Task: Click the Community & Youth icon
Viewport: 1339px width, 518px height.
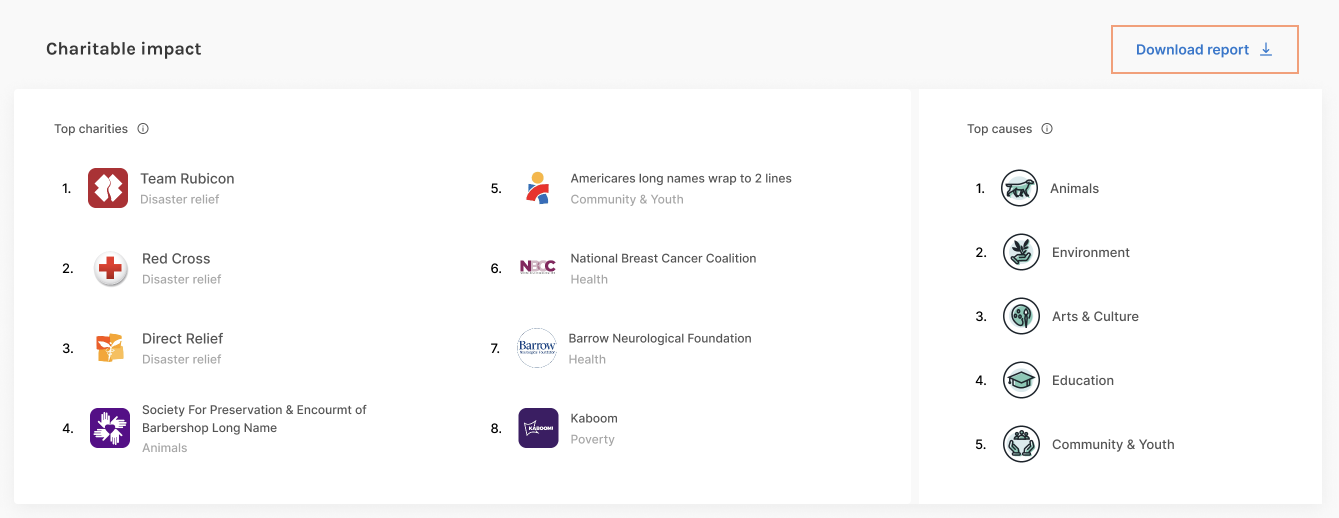Action: point(1021,444)
